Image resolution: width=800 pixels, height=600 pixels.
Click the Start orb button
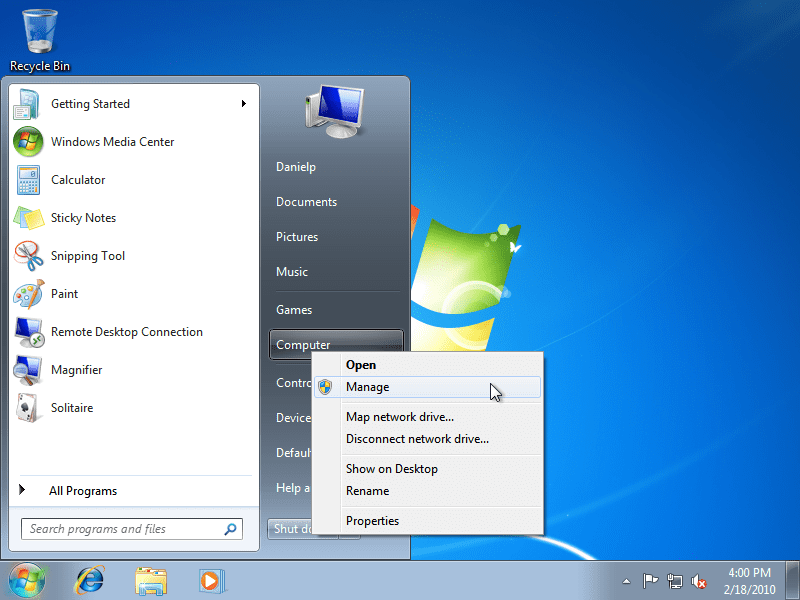click(x=27, y=579)
